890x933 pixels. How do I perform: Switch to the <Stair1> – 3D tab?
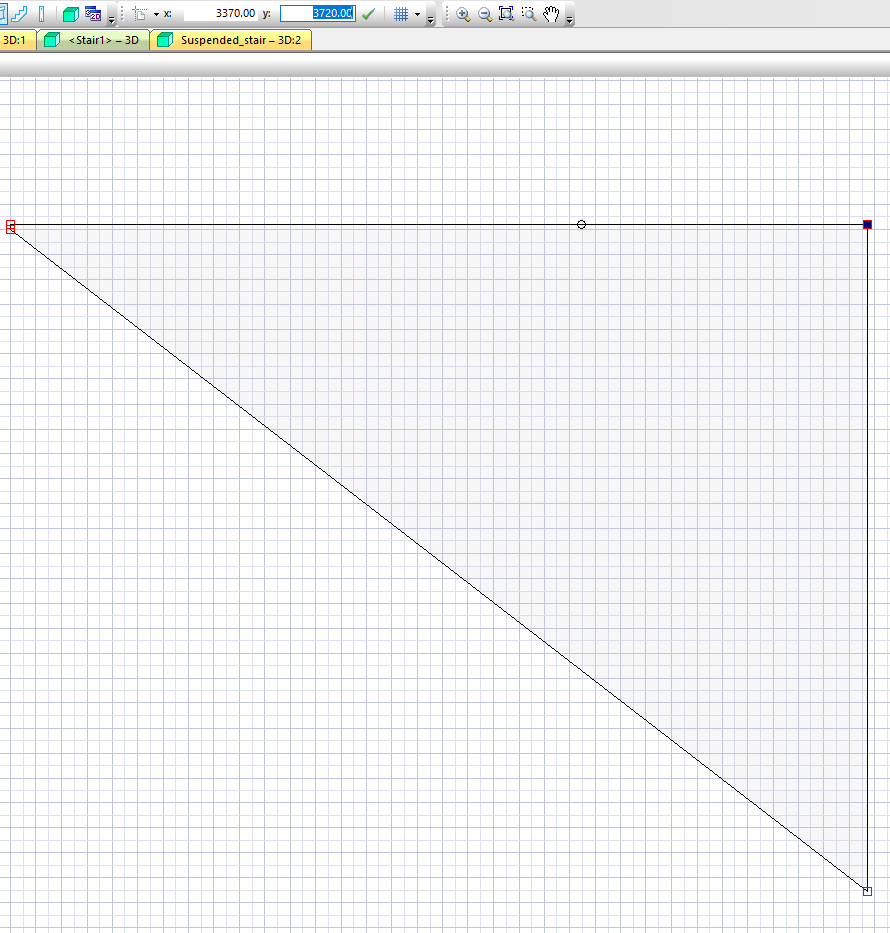93,40
